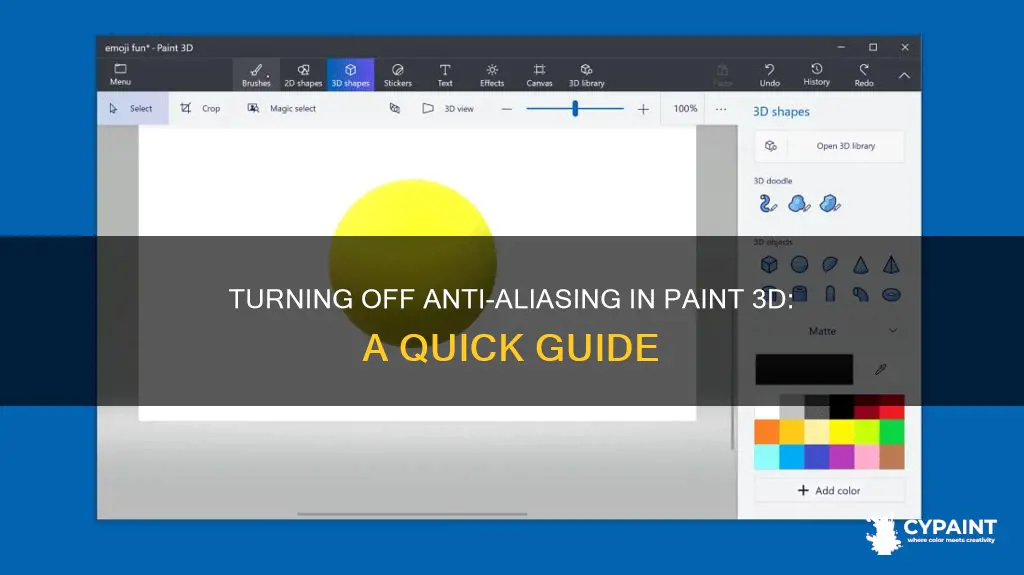Choose the Select tool
Viewport: 1024px width, 575px height.
tap(133, 108)
